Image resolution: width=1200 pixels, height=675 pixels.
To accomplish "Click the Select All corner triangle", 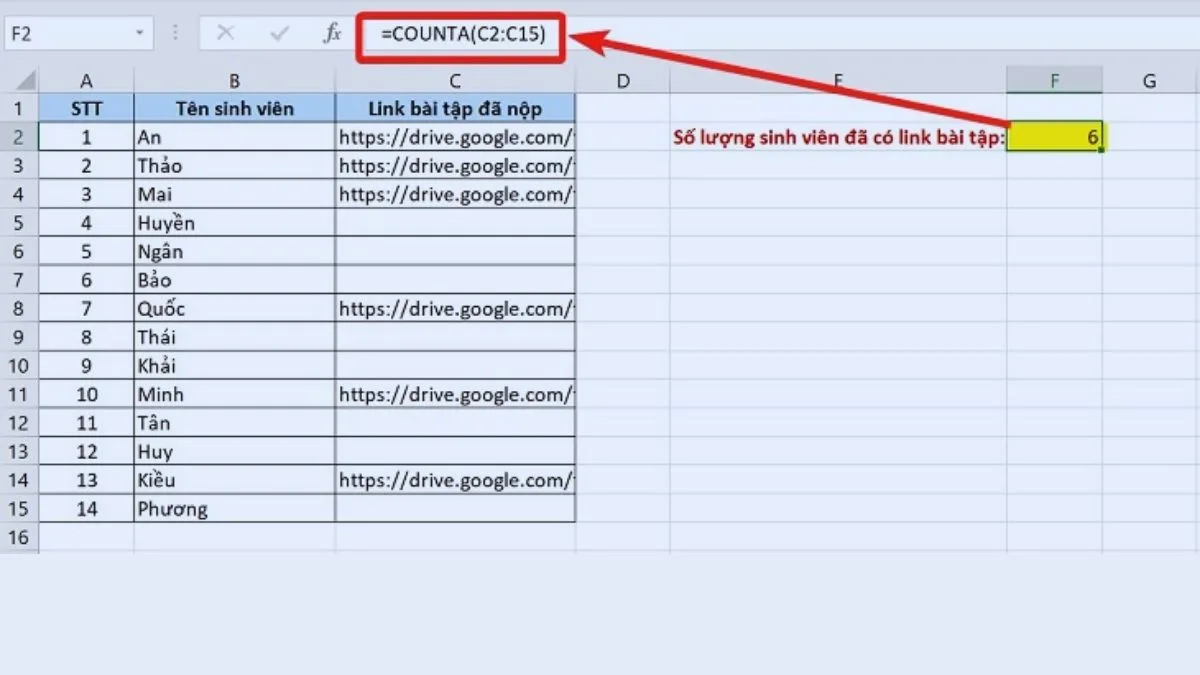I will coord(19,81).
